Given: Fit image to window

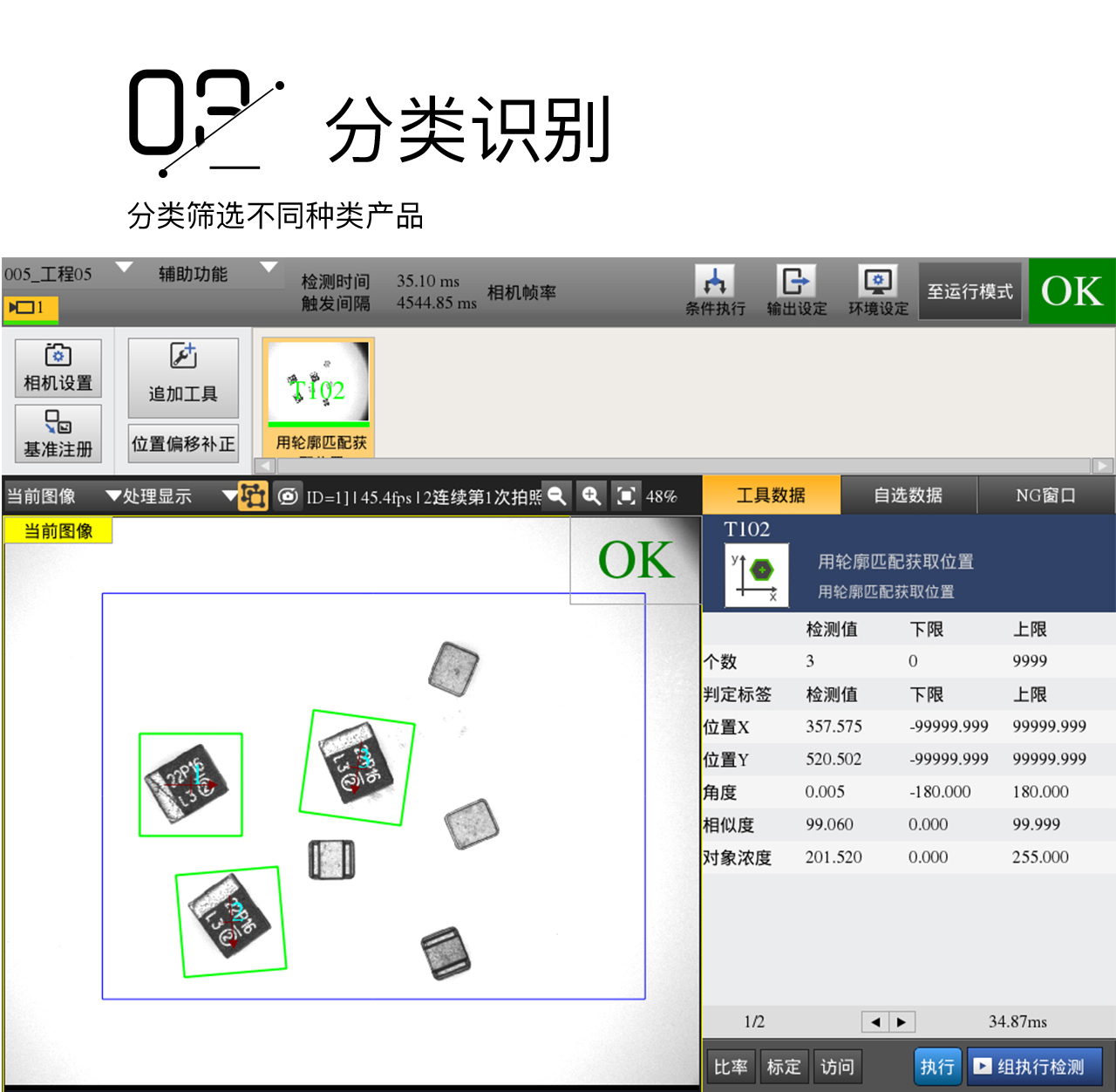Looking at the screenshot, I should (x=626, y=496).
